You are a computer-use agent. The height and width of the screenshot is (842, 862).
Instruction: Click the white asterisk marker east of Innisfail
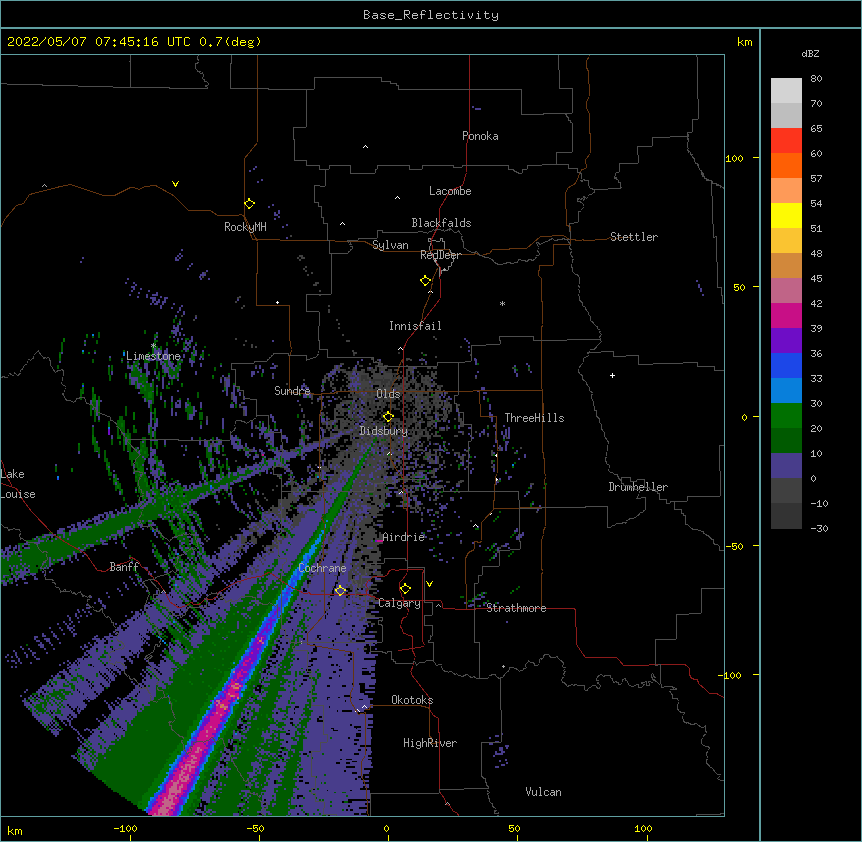pyautogui.click(x=502, y=303)
